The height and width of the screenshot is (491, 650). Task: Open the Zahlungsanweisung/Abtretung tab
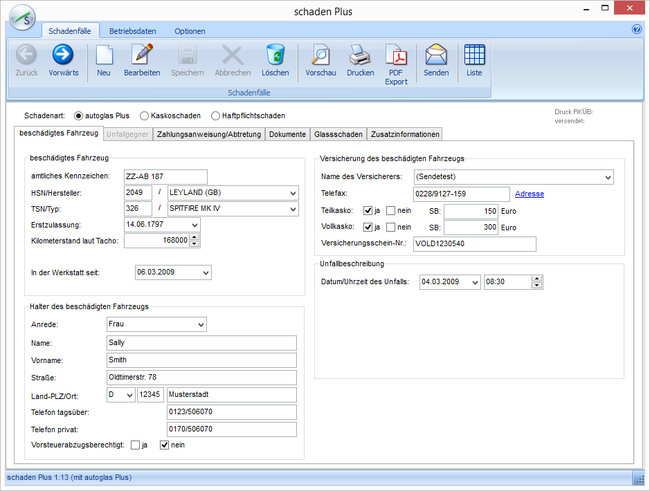tap(211, 134)
